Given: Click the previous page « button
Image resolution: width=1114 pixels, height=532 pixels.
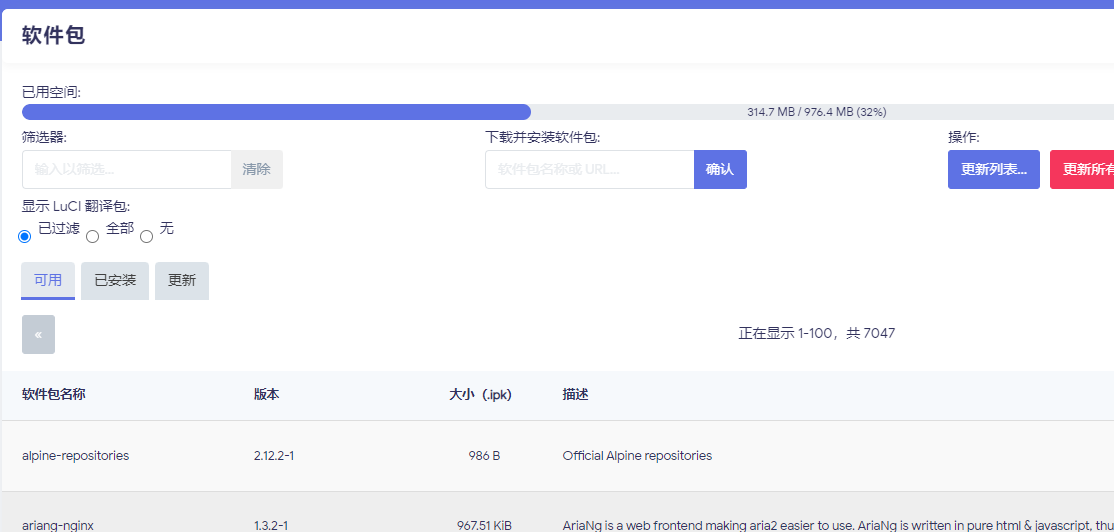Looking at the screenshot, I should (38, 334).
